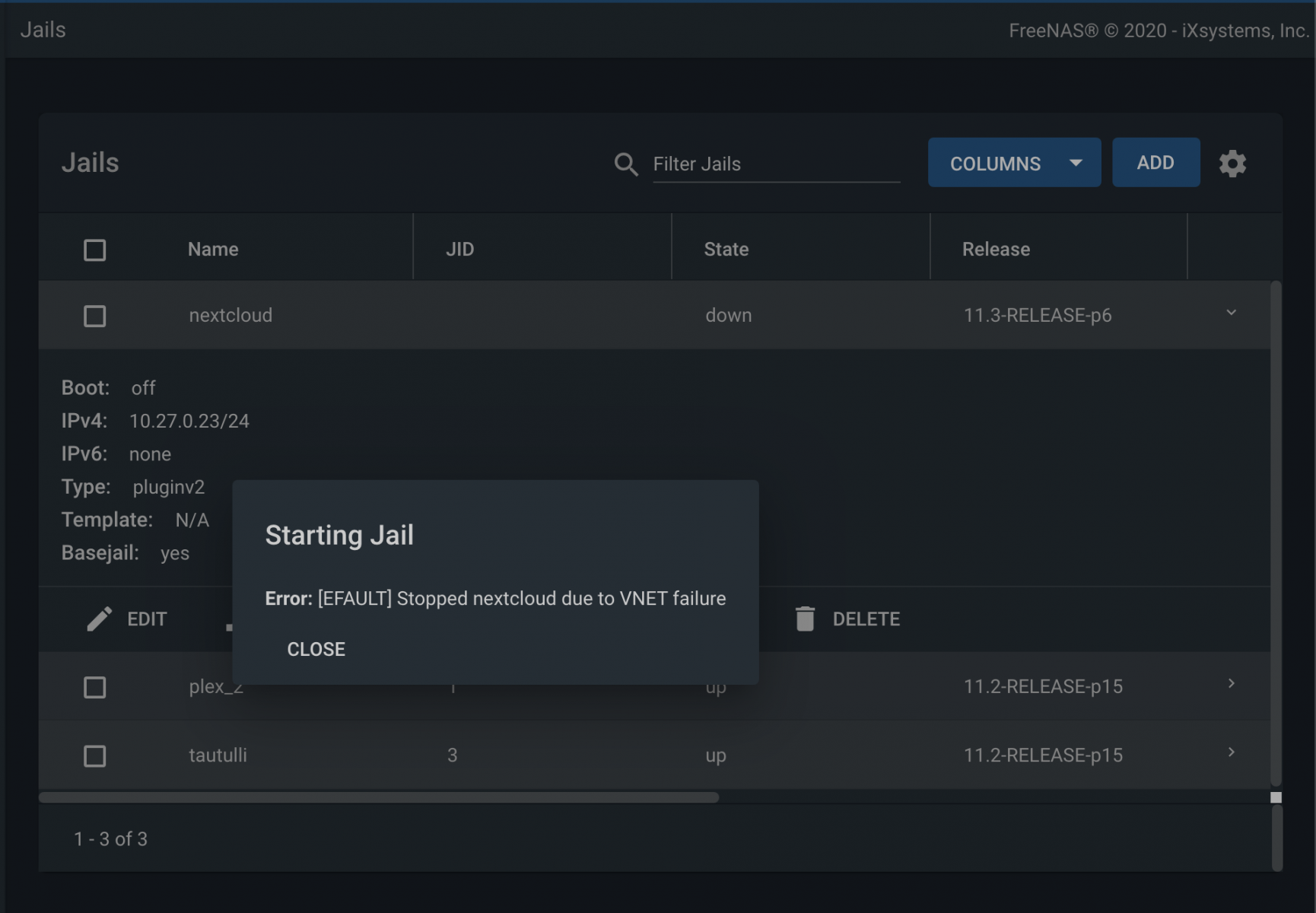Click the IPv4 value 10.27.0.23/24

pyautogui.click(x=189, y=421)
